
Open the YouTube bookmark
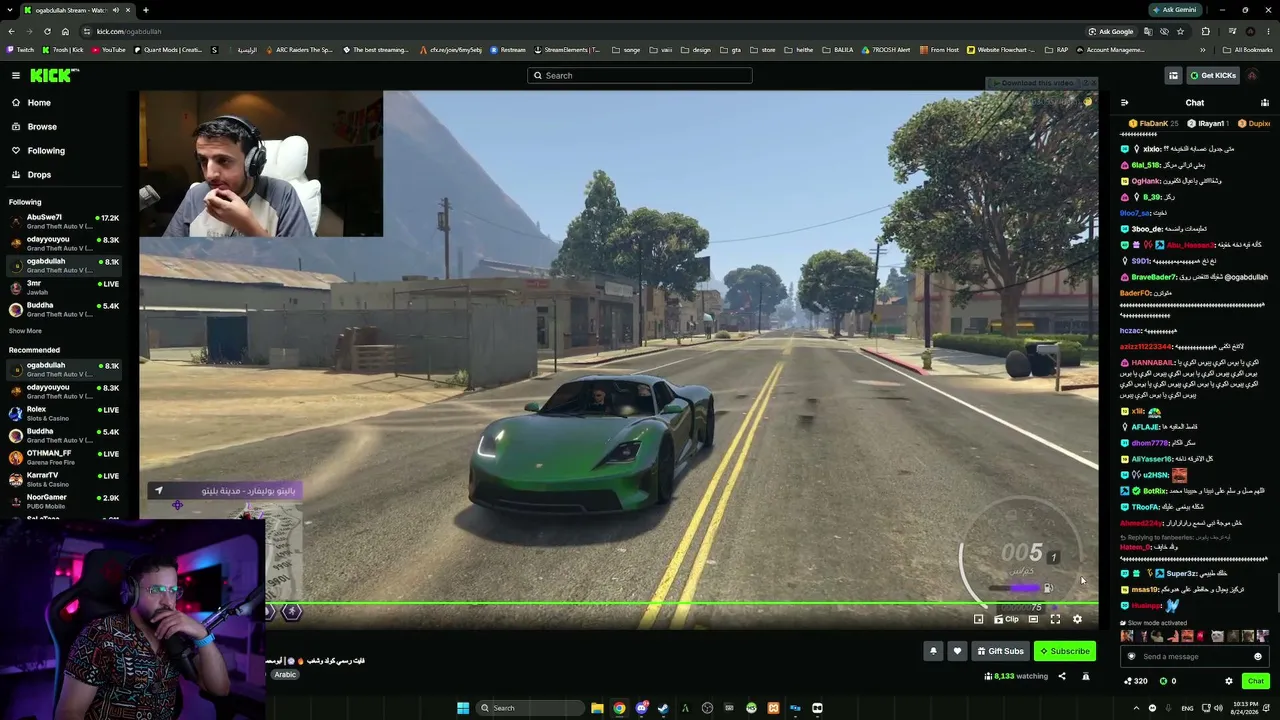point(109,49)
